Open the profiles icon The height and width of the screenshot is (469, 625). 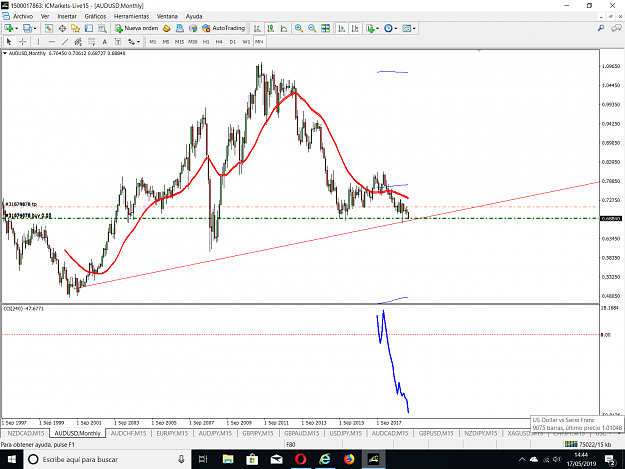pyautogui.click(x=27, y=28)
